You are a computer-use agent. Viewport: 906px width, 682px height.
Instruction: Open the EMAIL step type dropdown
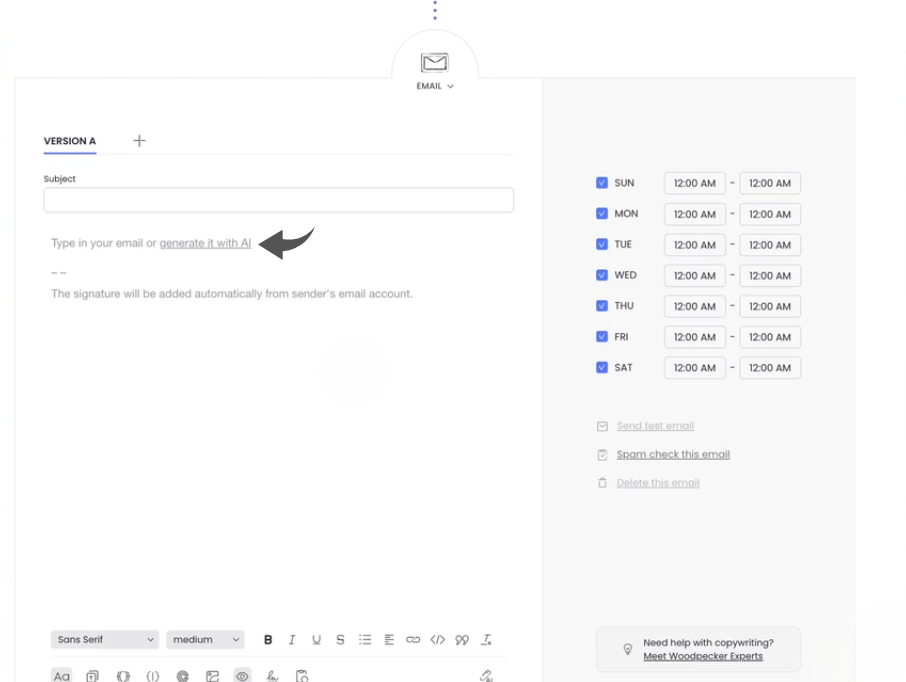pos(435,86)
